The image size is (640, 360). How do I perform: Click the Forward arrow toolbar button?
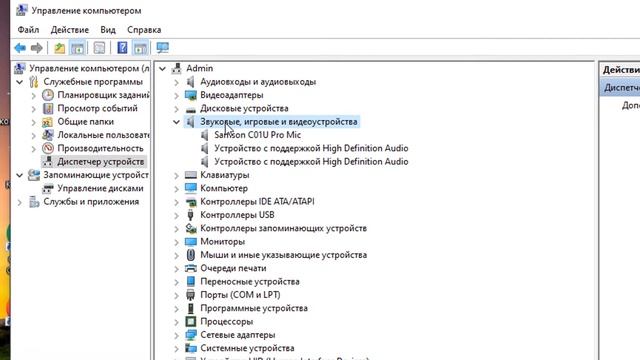[x=36, y=48]
